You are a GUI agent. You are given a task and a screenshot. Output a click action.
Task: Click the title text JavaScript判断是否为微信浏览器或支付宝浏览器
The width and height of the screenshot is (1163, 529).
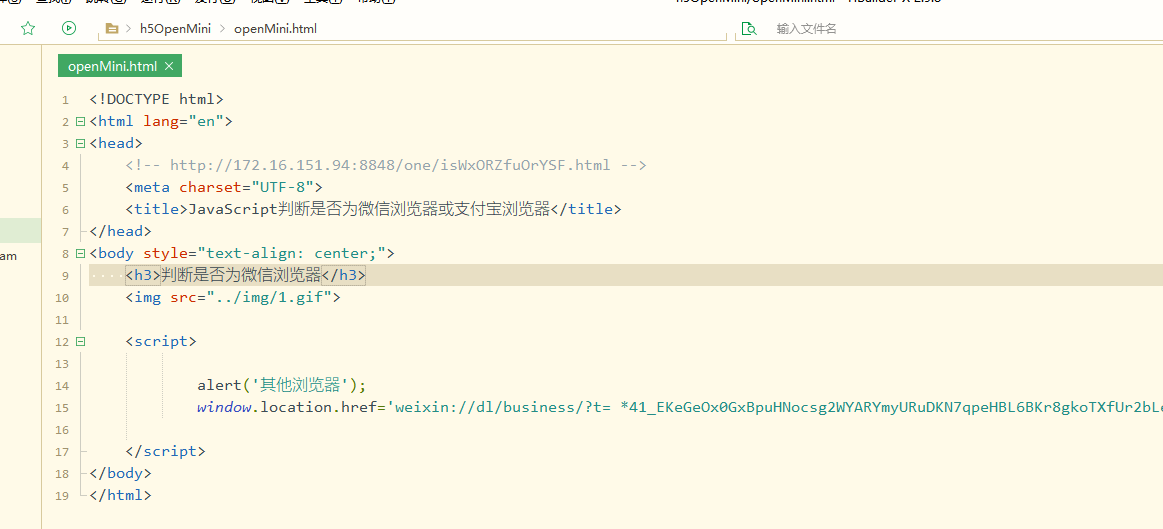[369, 209]
